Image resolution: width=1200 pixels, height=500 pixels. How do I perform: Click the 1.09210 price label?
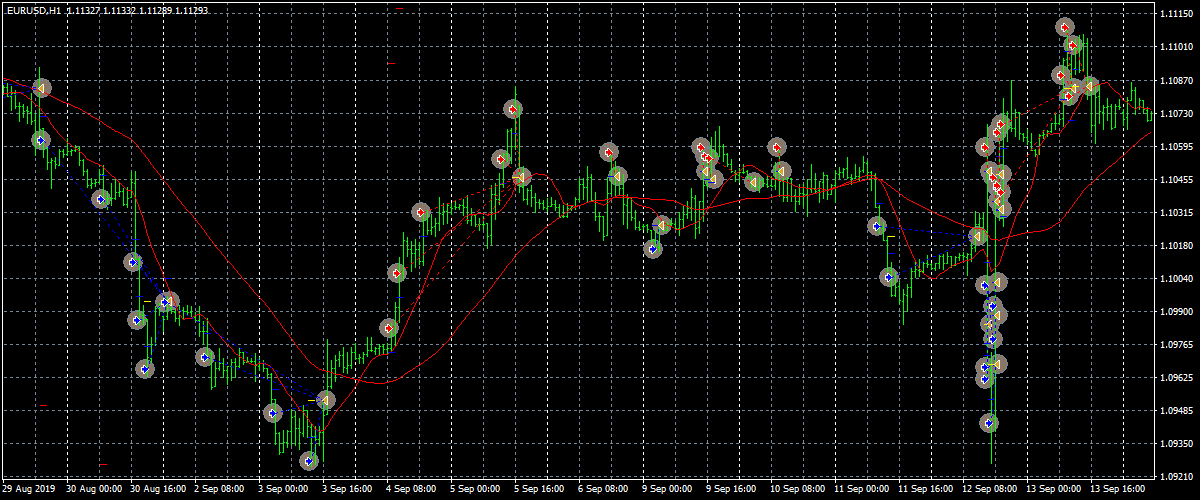[1176, 477]
